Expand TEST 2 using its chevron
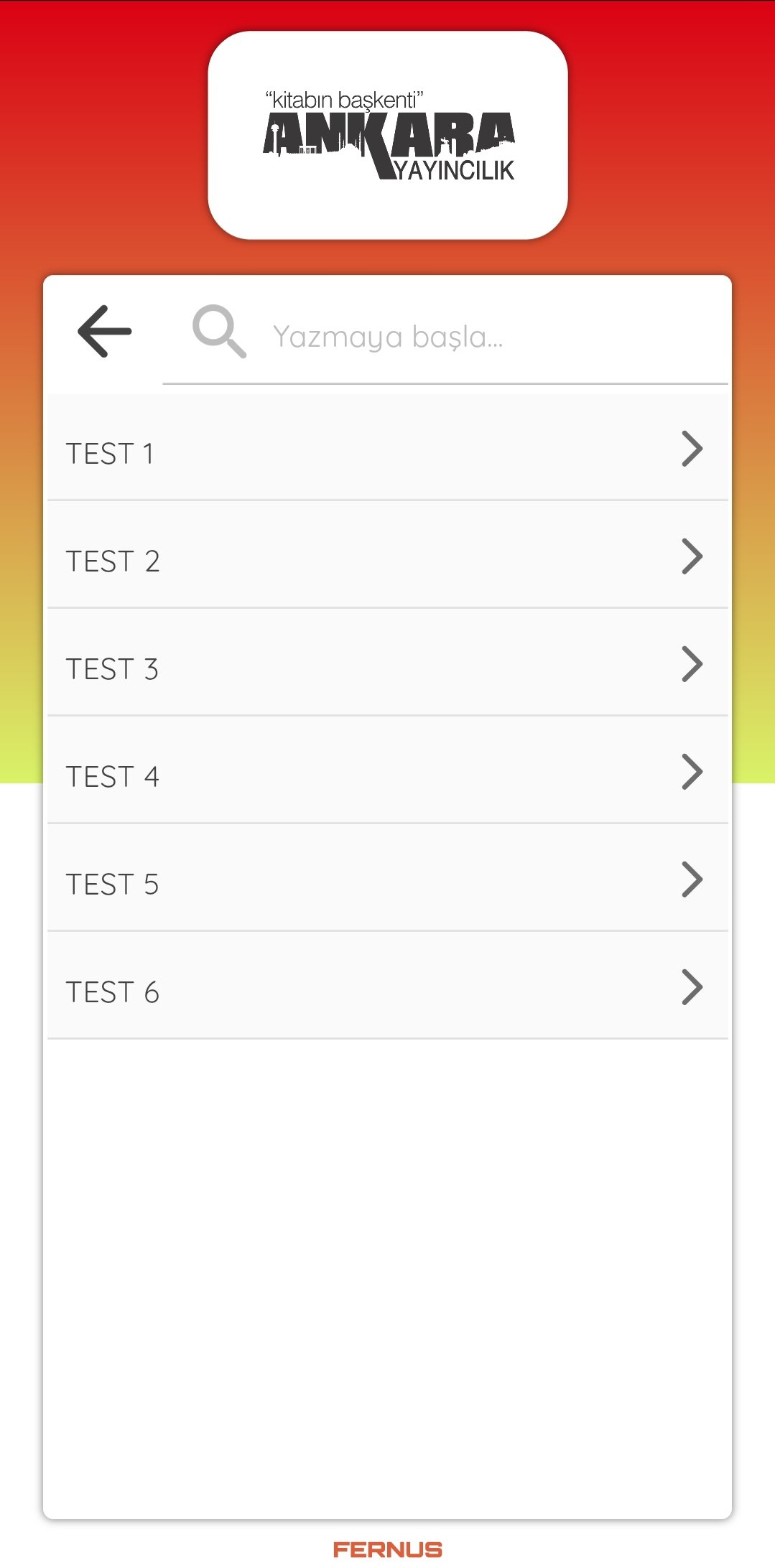775x1568 pixels. pyautogui.click(x=692, y=556)
